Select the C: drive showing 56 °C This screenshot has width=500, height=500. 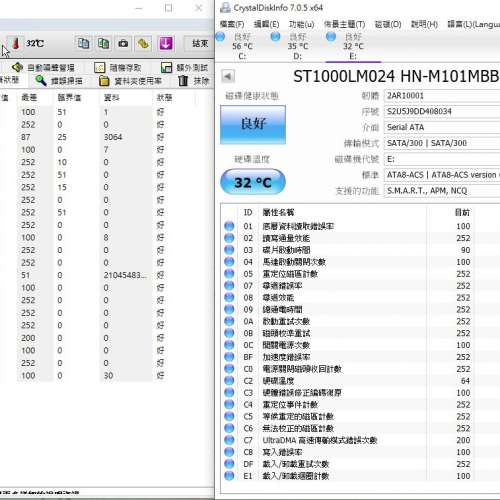coord(242,46)
